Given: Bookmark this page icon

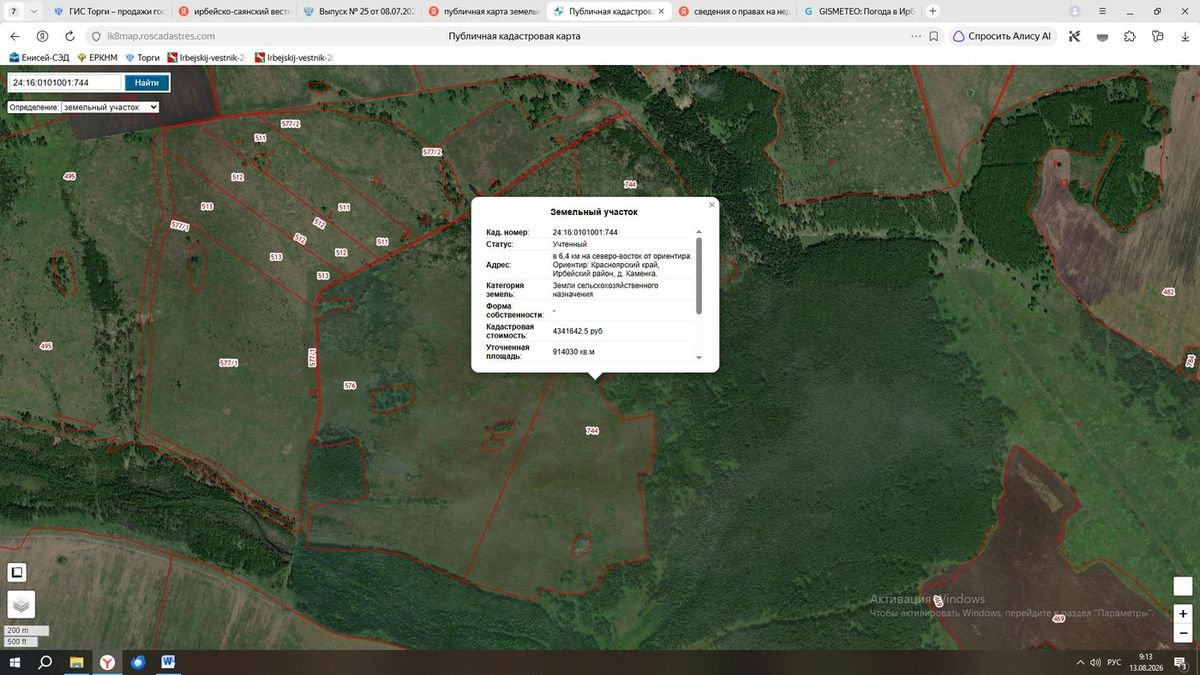Looking at the screenshot, I should coord(934,36).
